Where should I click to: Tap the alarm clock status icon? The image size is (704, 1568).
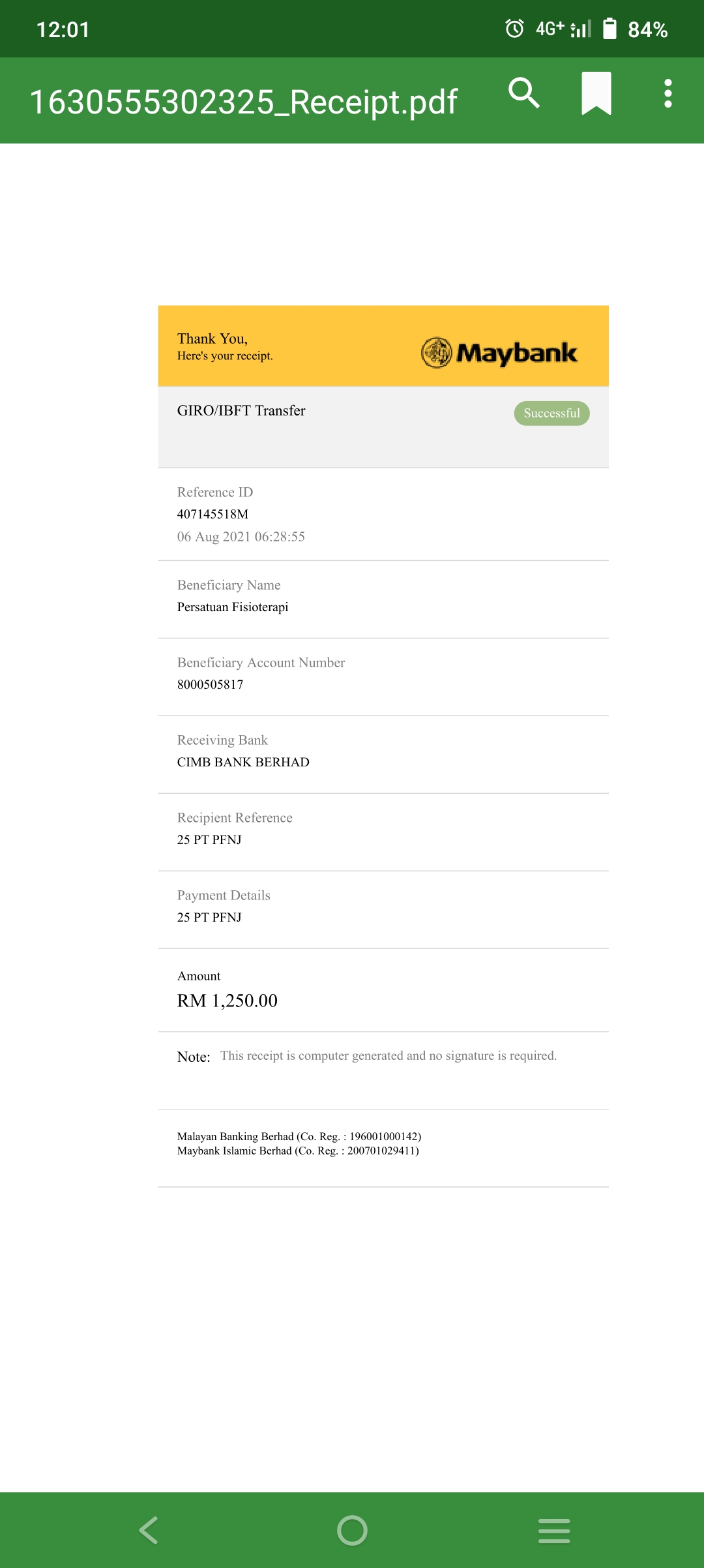[x=514, y=29]
